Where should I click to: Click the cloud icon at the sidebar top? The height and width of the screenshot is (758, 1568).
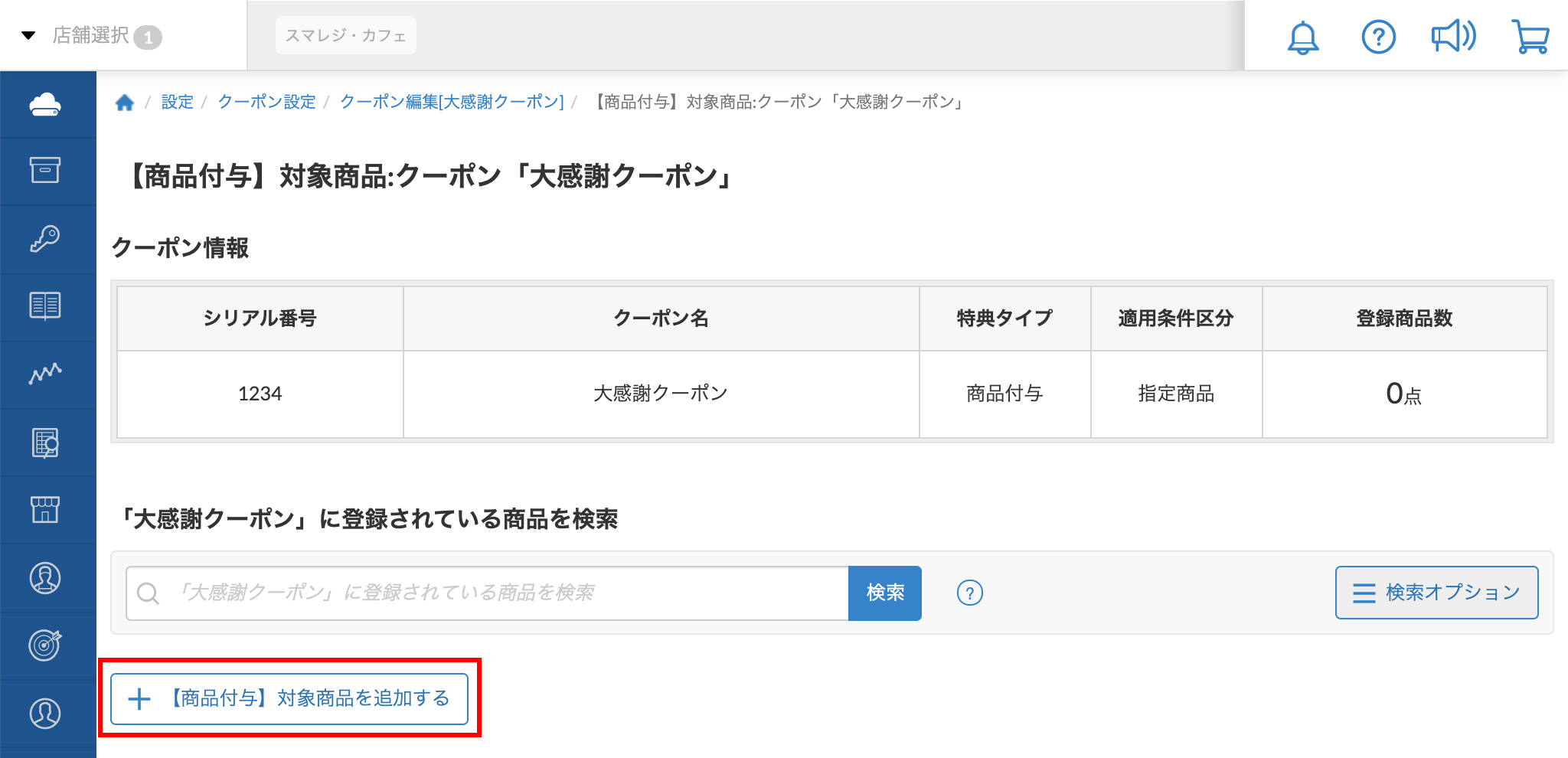point(45,105)
